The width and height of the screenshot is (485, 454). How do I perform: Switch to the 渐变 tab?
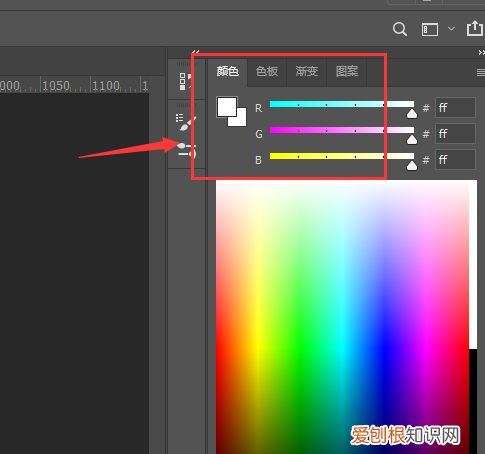point(307,72)
